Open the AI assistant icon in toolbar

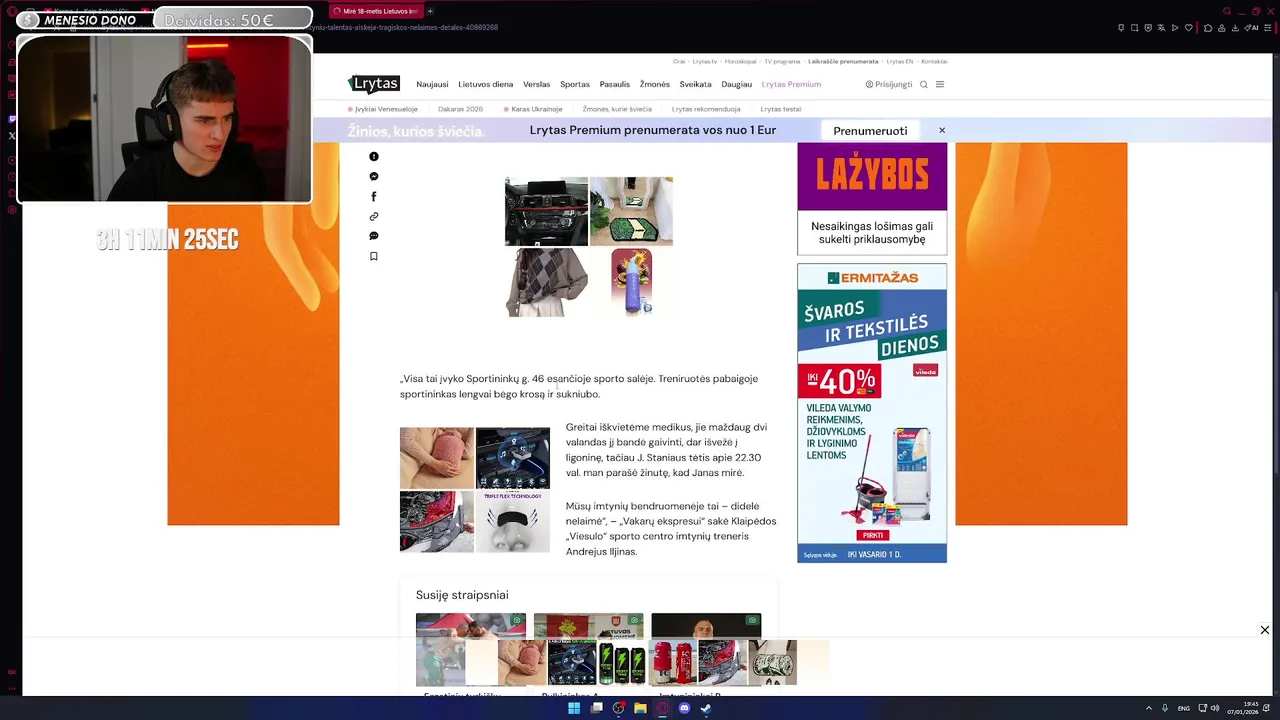pos(1252,28)
